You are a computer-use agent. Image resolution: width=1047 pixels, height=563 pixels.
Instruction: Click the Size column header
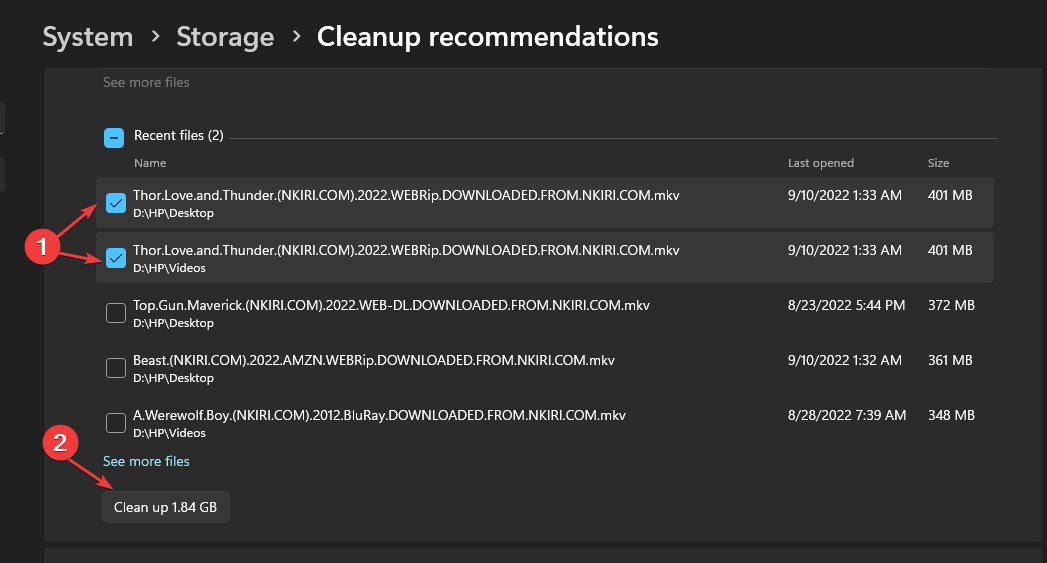[x=938, y=163]
